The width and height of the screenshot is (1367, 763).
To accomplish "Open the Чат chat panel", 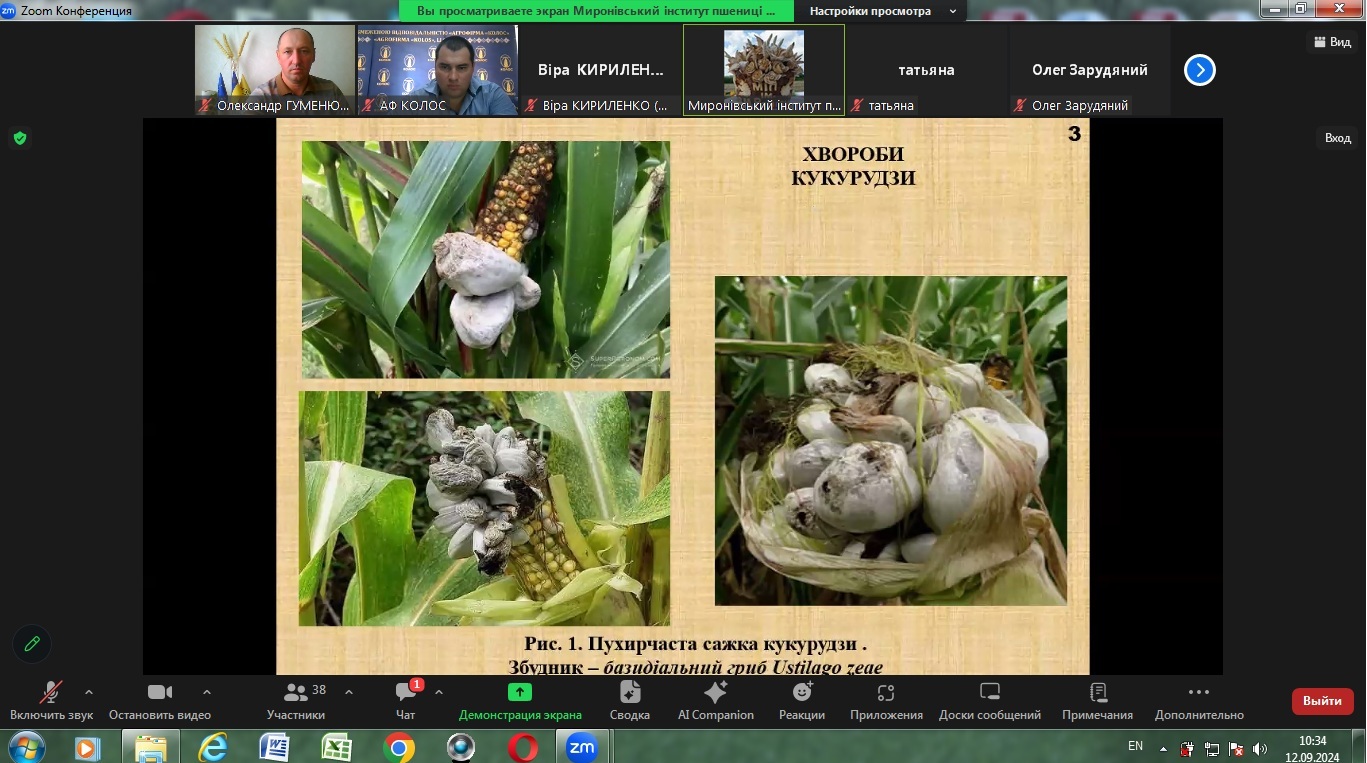I will pos(405,700).
